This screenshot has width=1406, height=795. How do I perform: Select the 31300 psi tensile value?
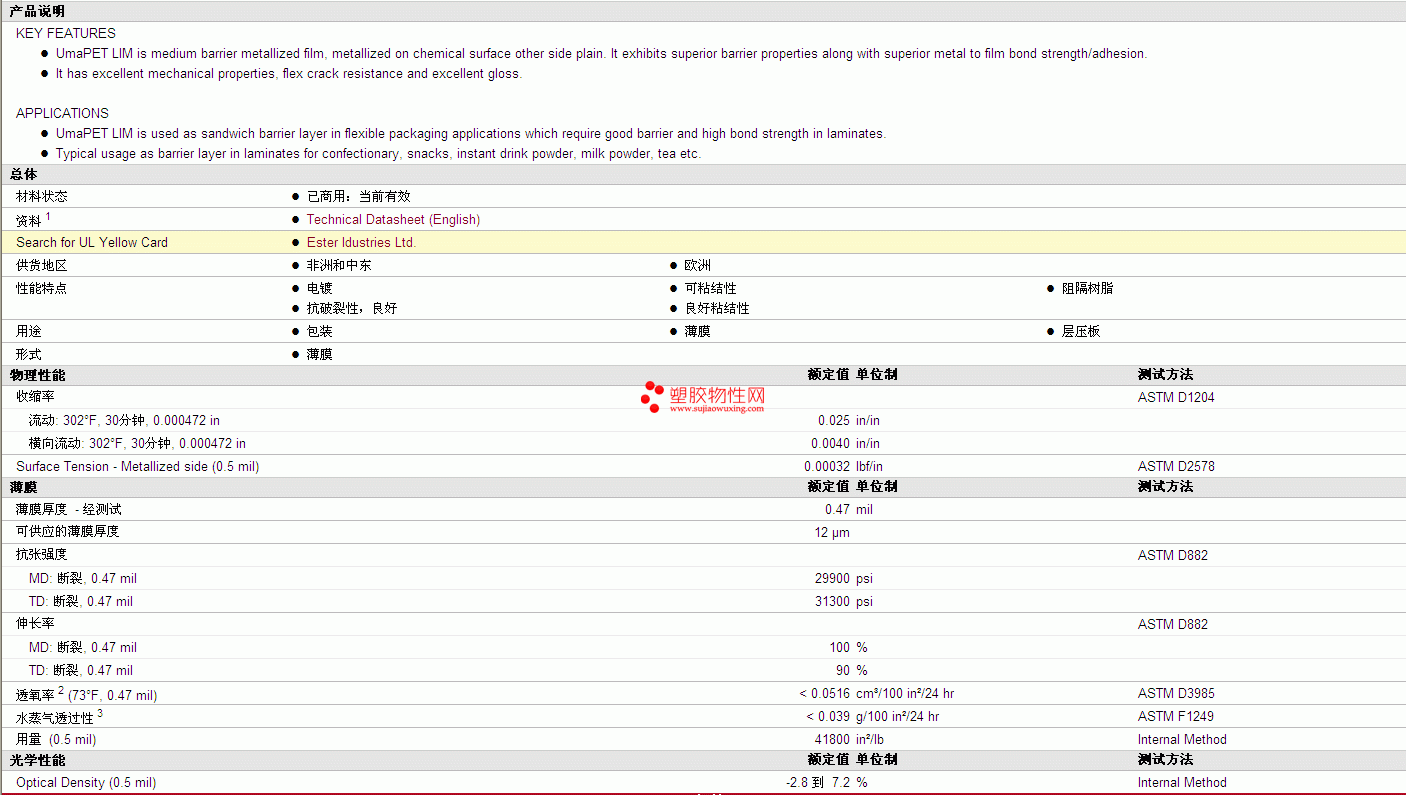tap(832, 602)
